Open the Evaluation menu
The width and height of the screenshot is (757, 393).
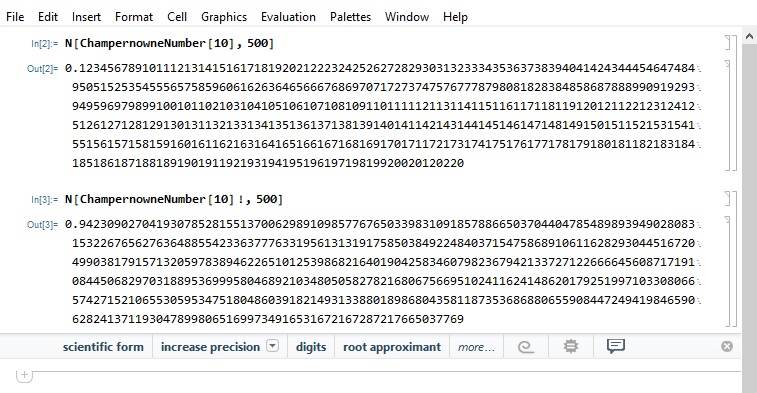(x=288, y=17)
